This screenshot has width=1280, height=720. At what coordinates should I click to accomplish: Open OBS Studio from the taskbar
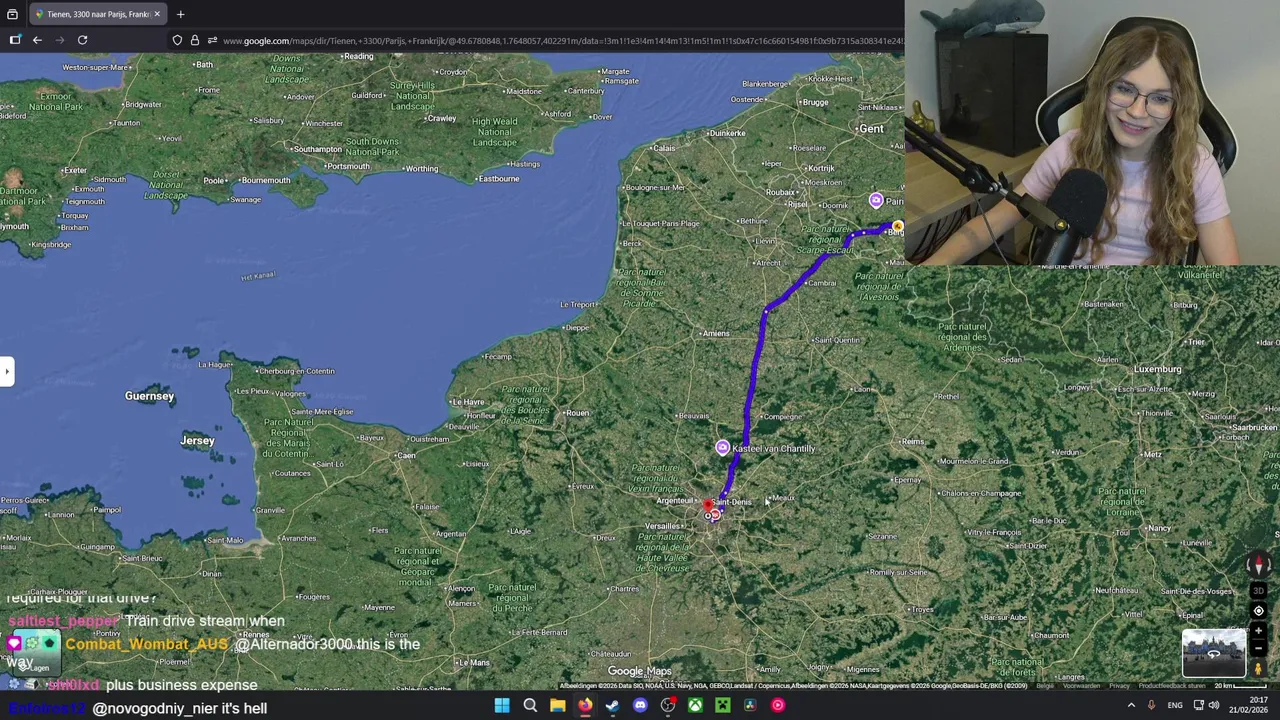tap(667, 705)
